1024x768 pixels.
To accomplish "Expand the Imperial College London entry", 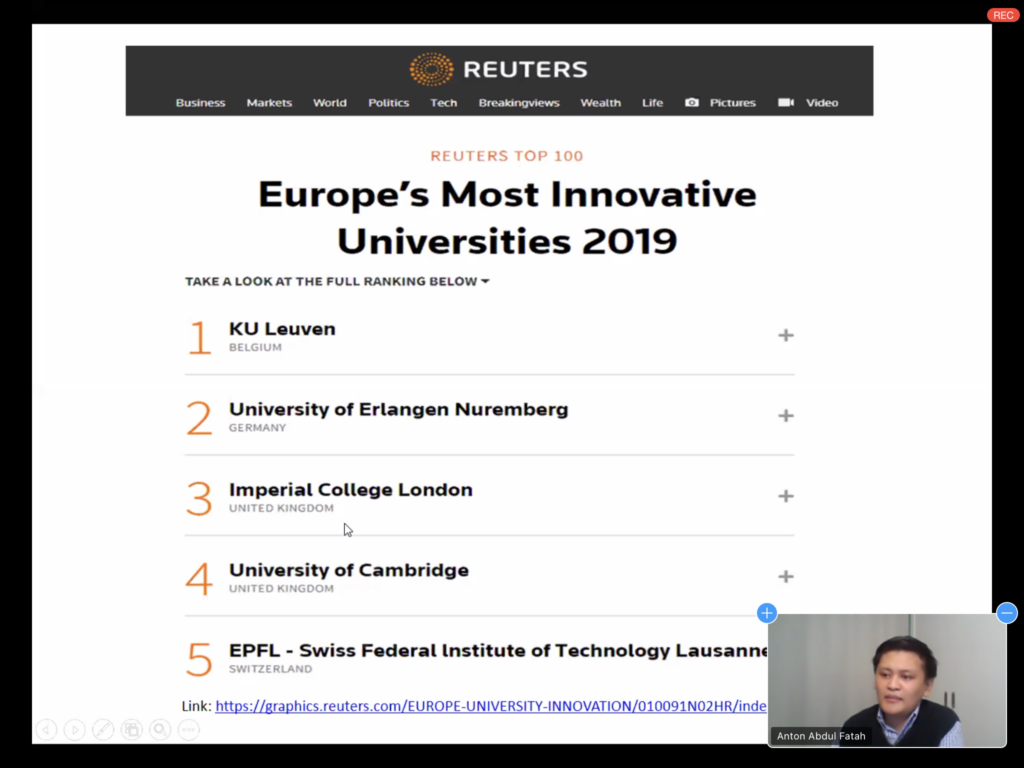I will tap(786, 496).
